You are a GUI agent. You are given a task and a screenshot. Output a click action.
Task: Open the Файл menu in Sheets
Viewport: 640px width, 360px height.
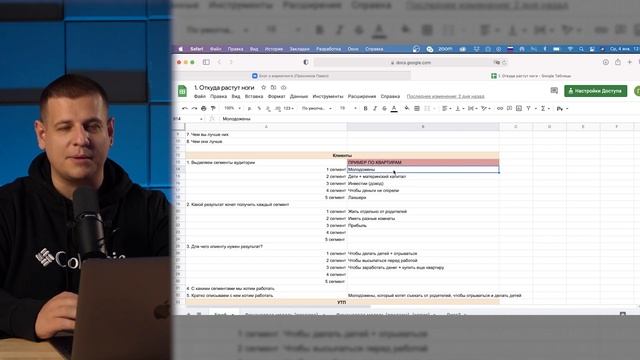[x=200, y=96]
